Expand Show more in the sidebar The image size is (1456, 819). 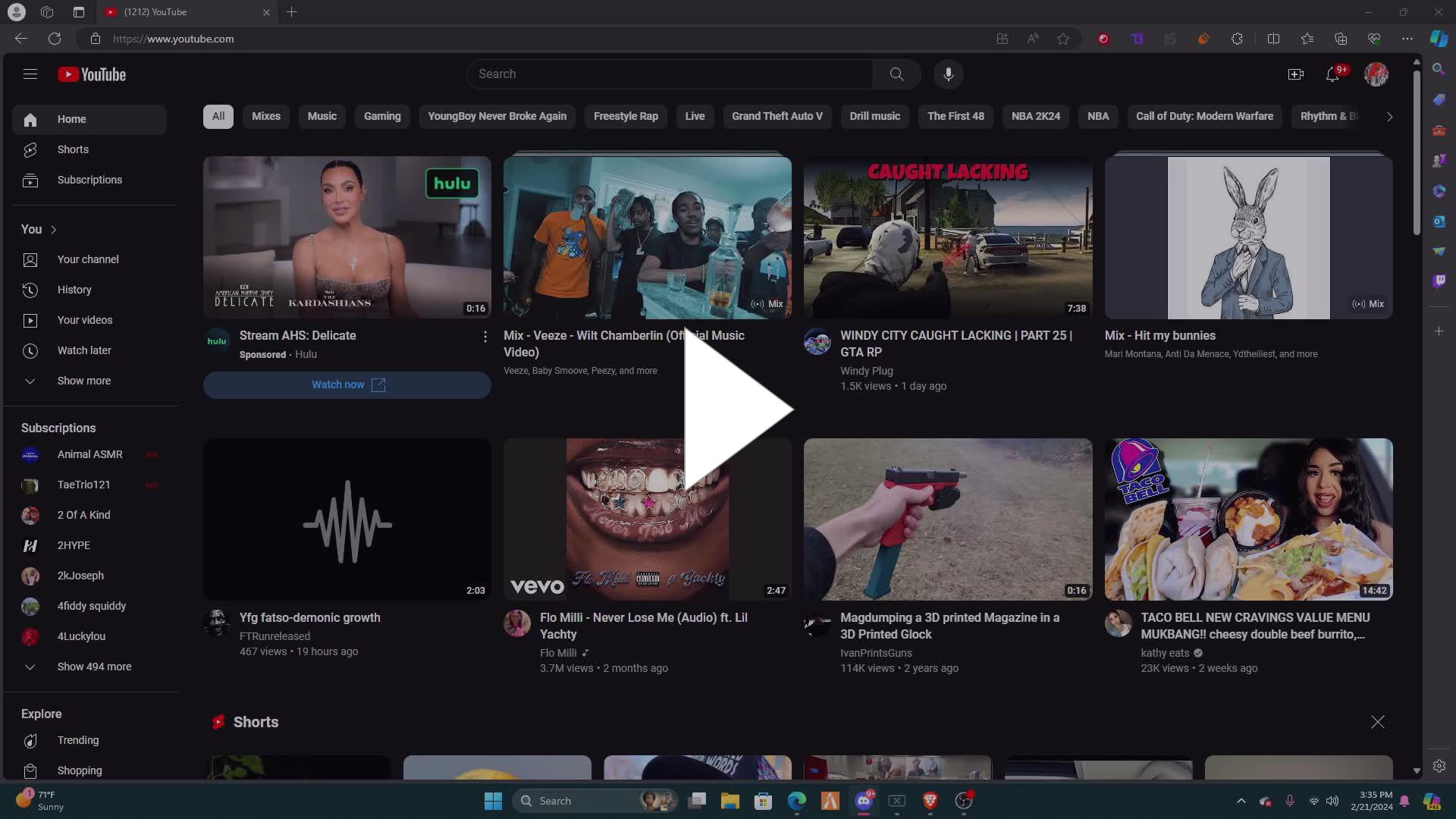click(83, 381)
